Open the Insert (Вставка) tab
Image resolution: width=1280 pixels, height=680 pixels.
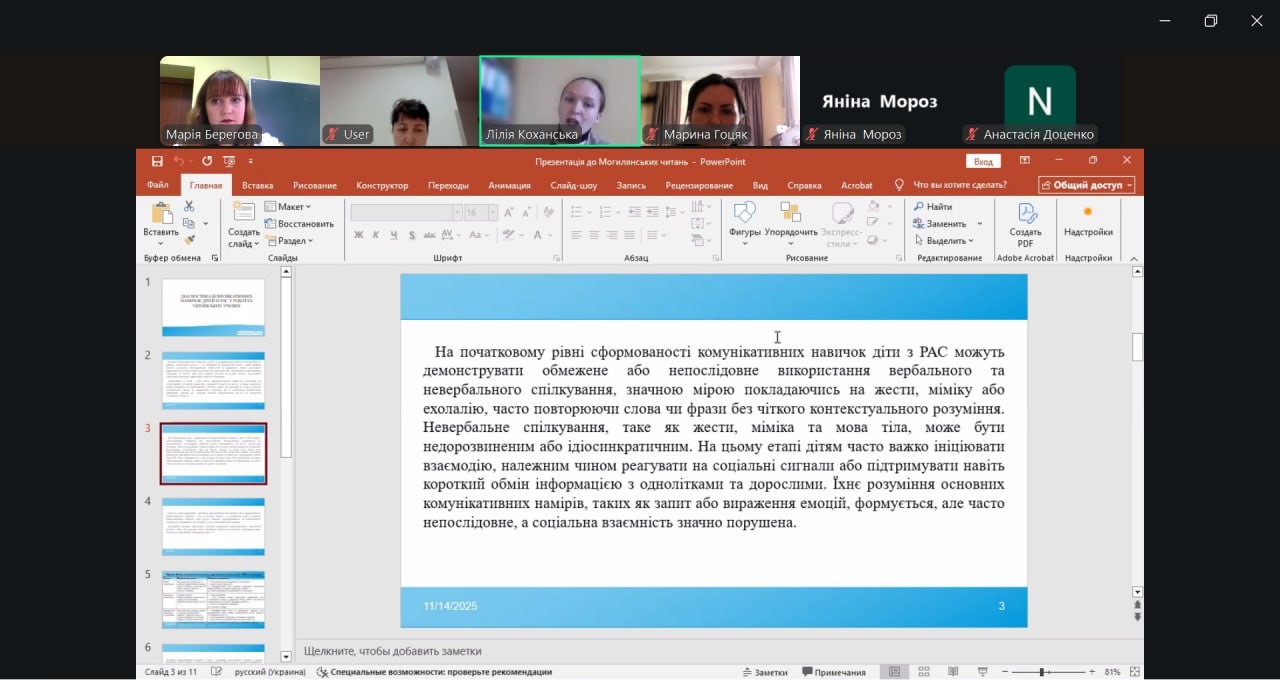pyautogui.click(x=257, y=185)
